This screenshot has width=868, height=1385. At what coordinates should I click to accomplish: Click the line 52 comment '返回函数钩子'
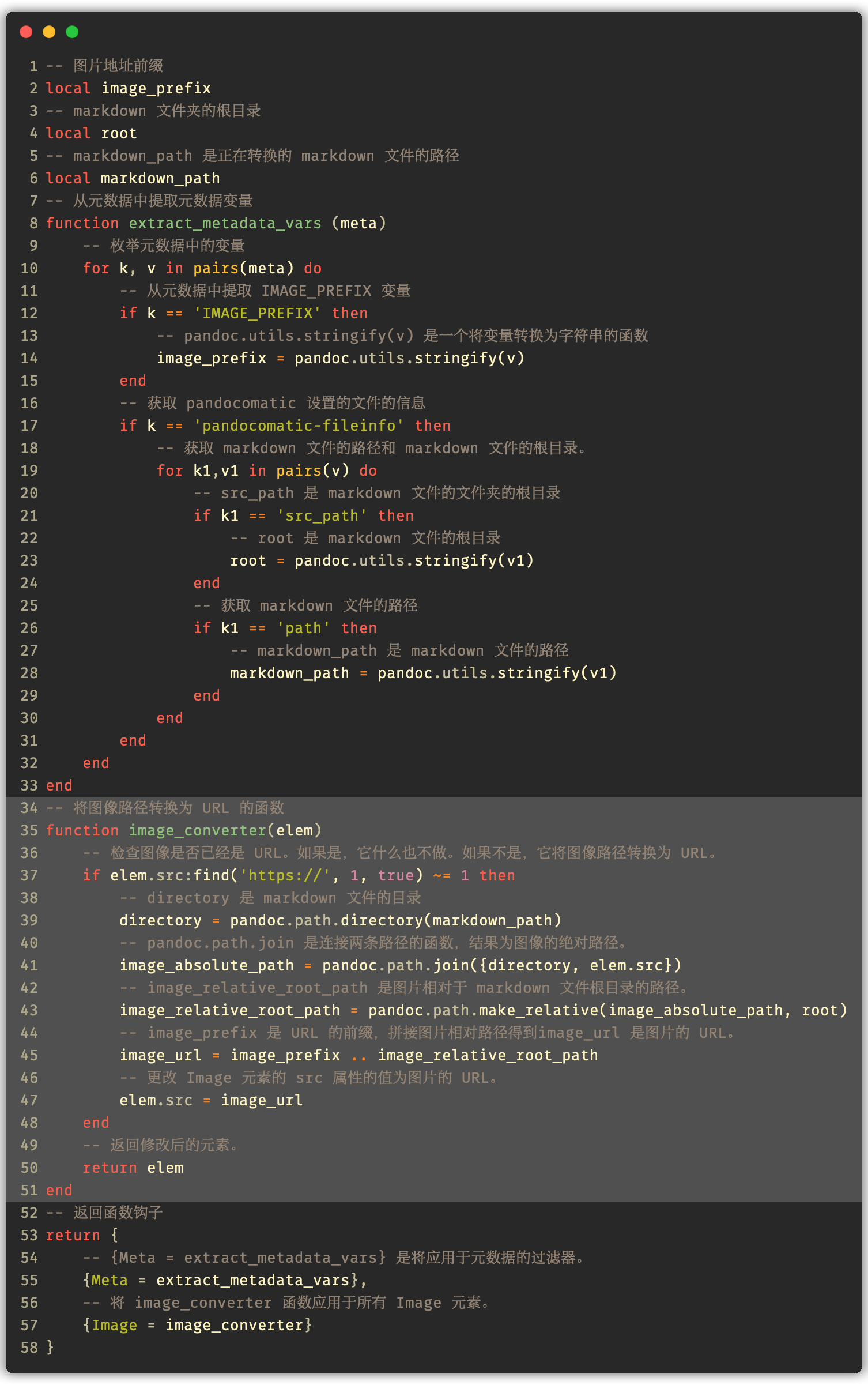(118, 1213)
